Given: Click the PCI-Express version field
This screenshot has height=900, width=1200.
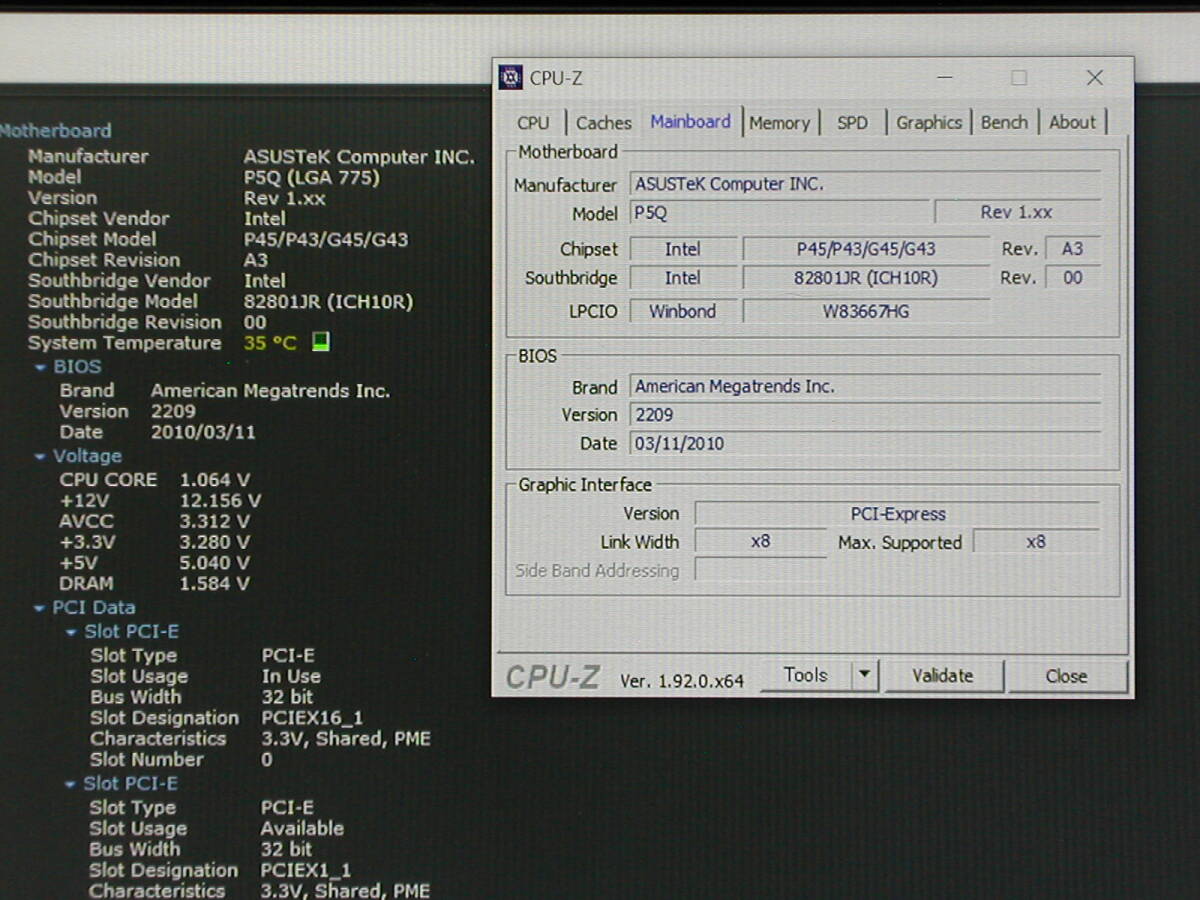Looking at the screenshot, I should [897, 514].
